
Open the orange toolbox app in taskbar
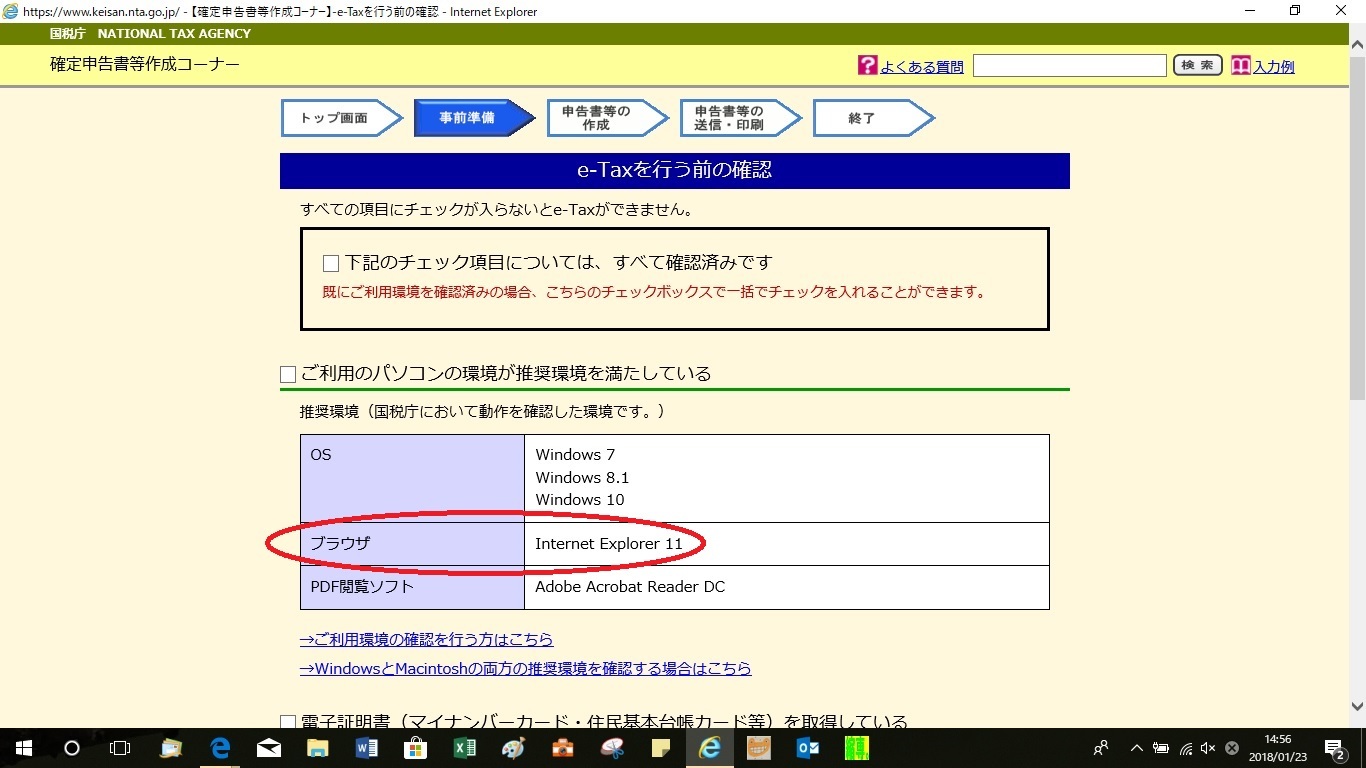click(563, 748)
